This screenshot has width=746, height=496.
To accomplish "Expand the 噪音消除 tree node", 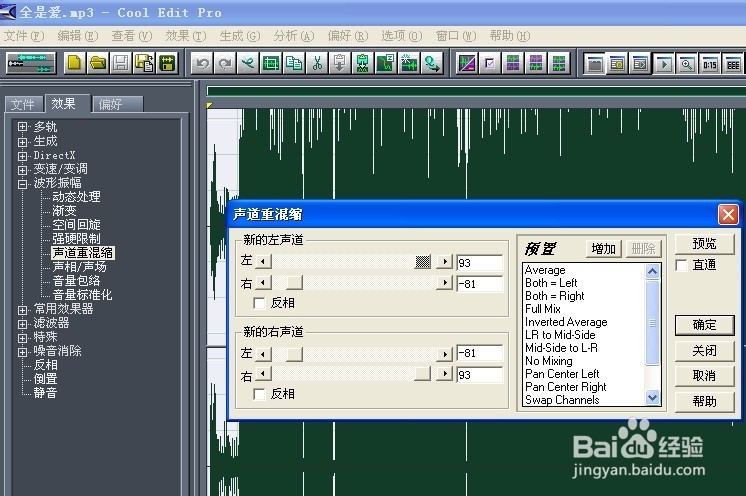I will tap(22, 352).
